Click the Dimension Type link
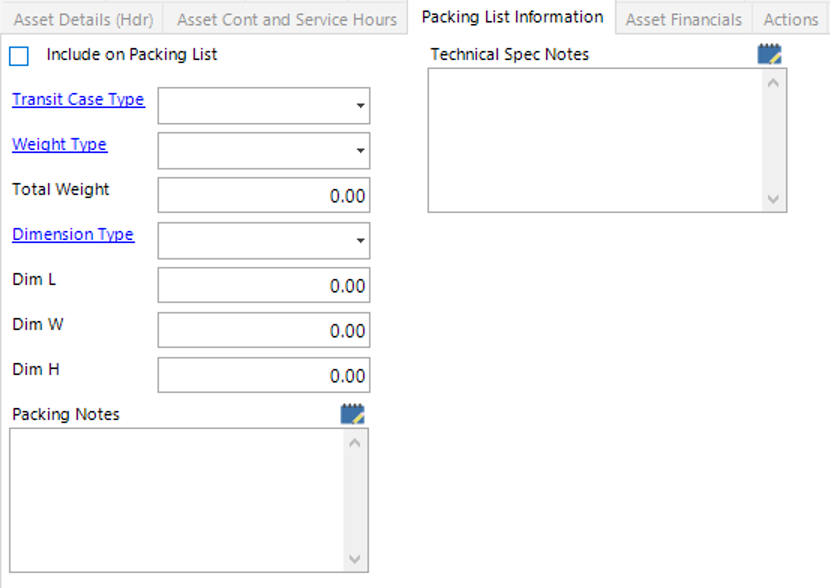Image resolution: width=830 pixels, height=588 pixels. click(x=73, y=235)
